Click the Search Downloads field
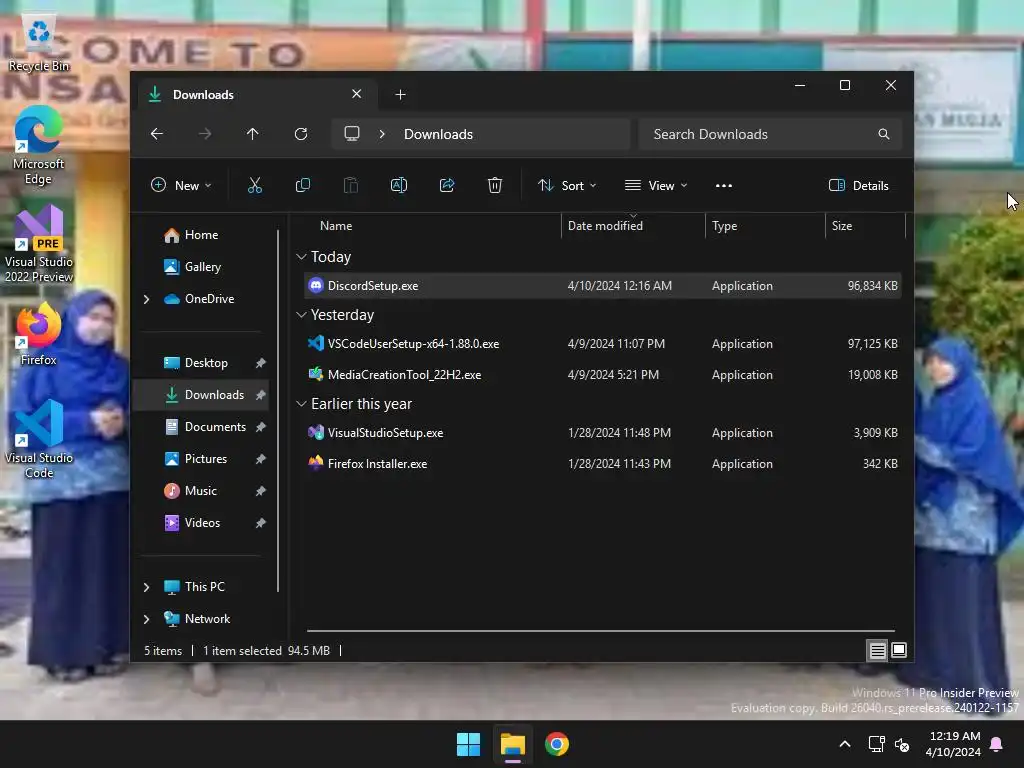 tap(770, 134)
